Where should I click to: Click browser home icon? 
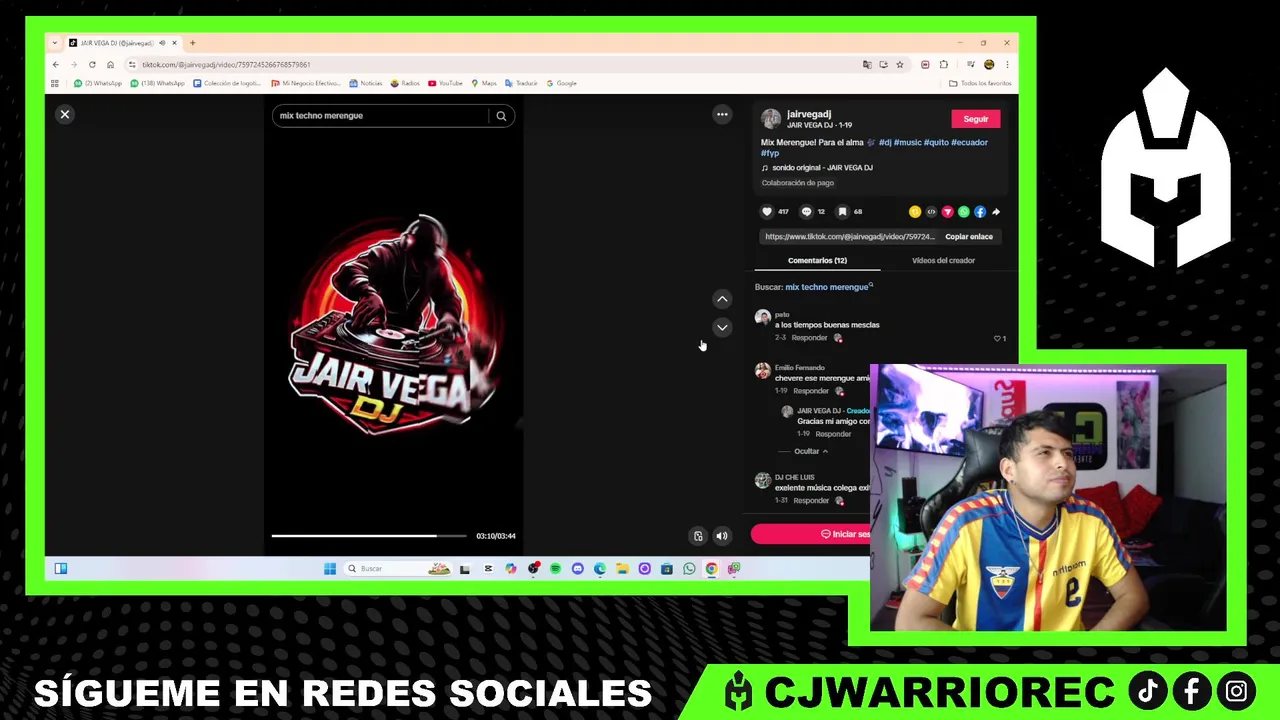tap(110, 65)
